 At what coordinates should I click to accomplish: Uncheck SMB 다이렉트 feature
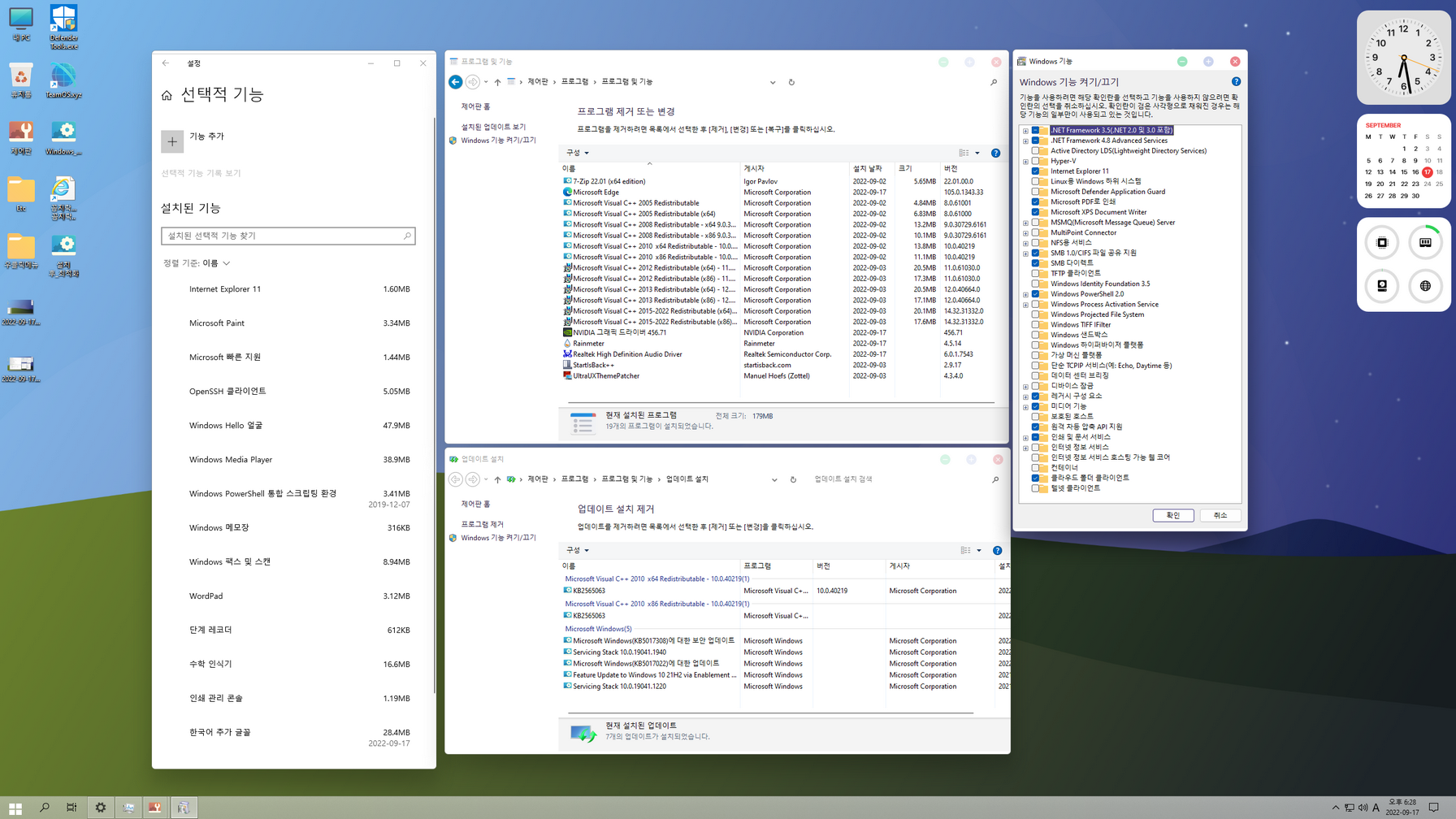1035,263
